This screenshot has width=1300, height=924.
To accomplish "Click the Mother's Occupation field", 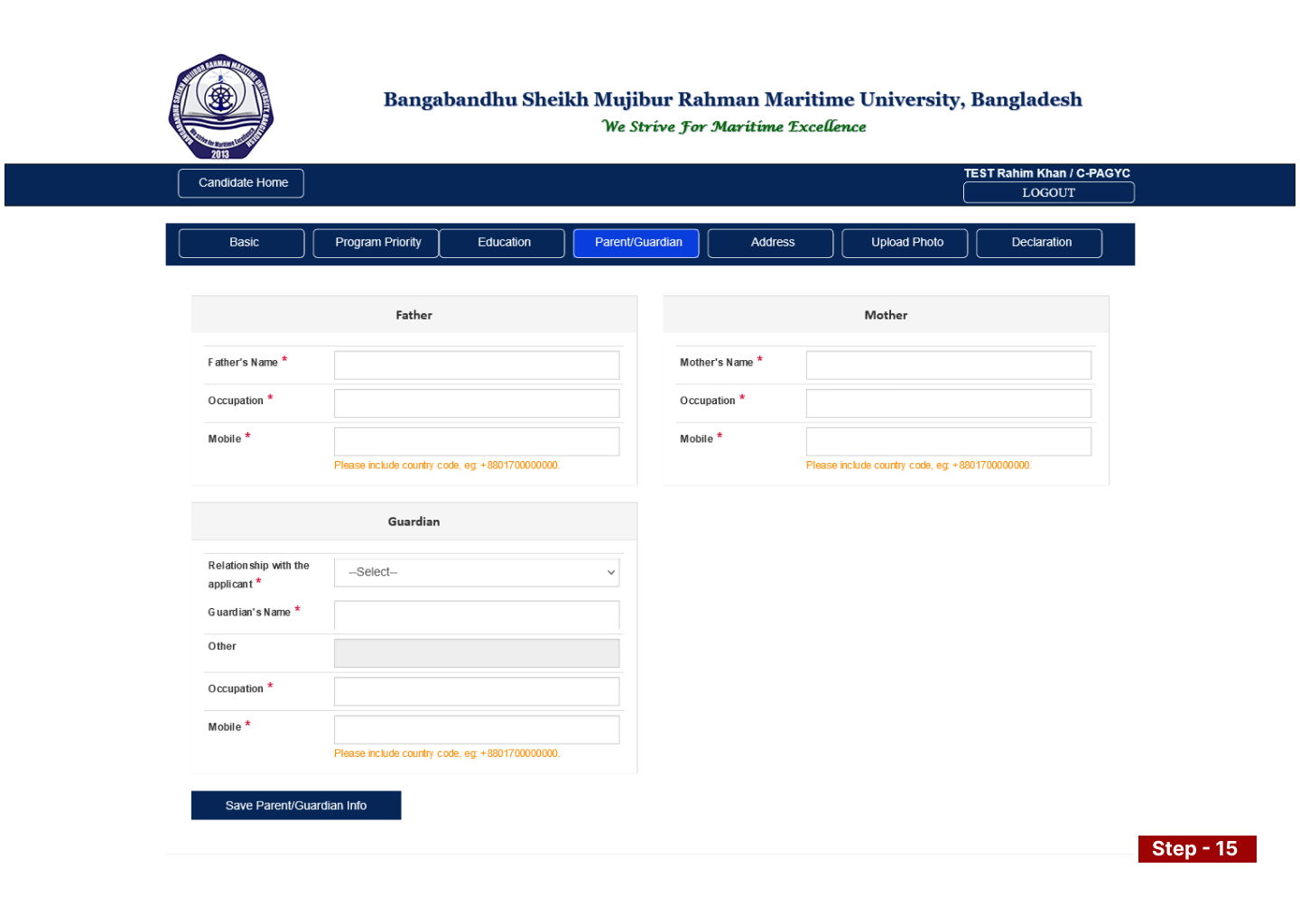I will point(949,403).
